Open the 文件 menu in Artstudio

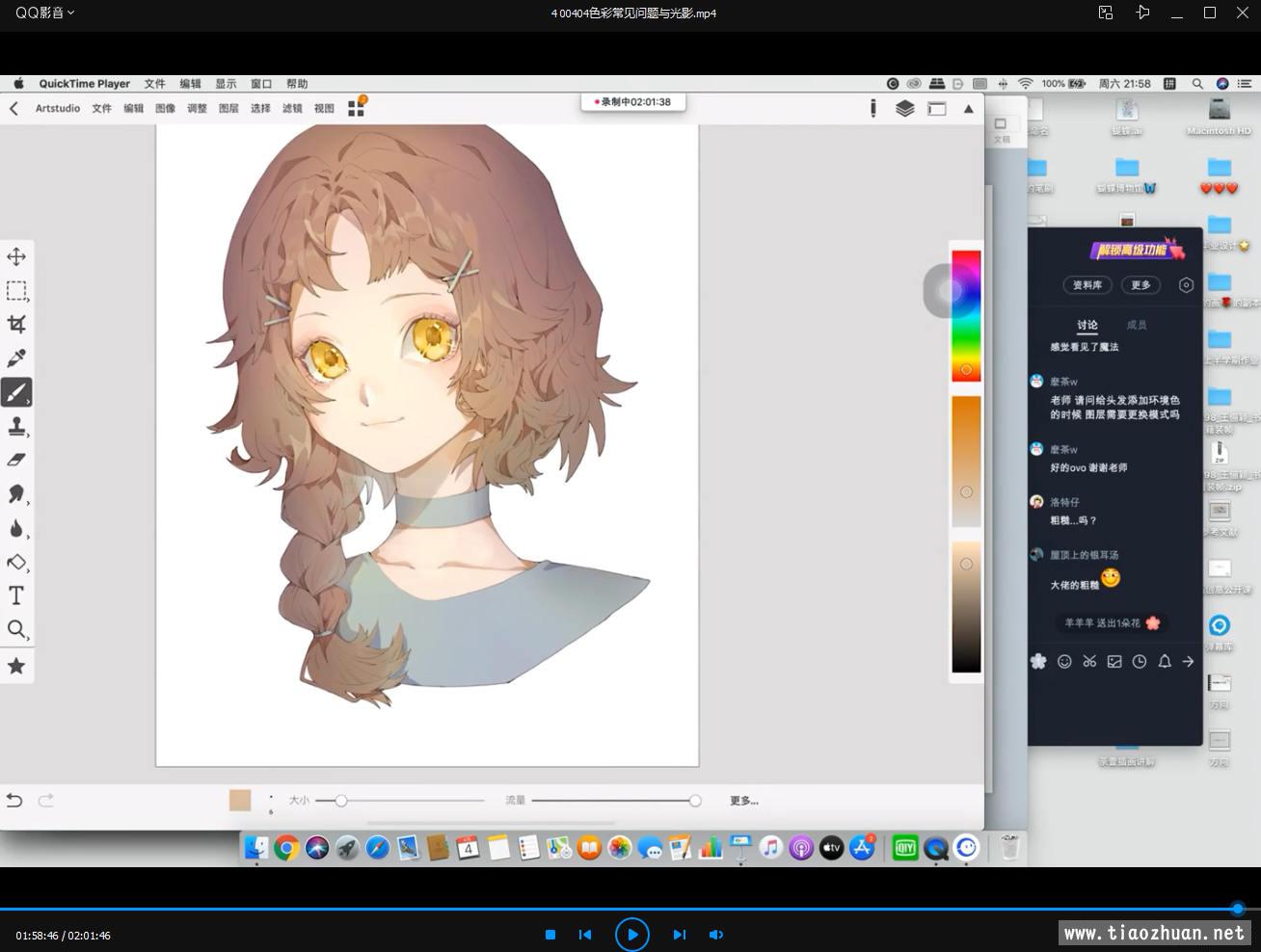[102, 109]
